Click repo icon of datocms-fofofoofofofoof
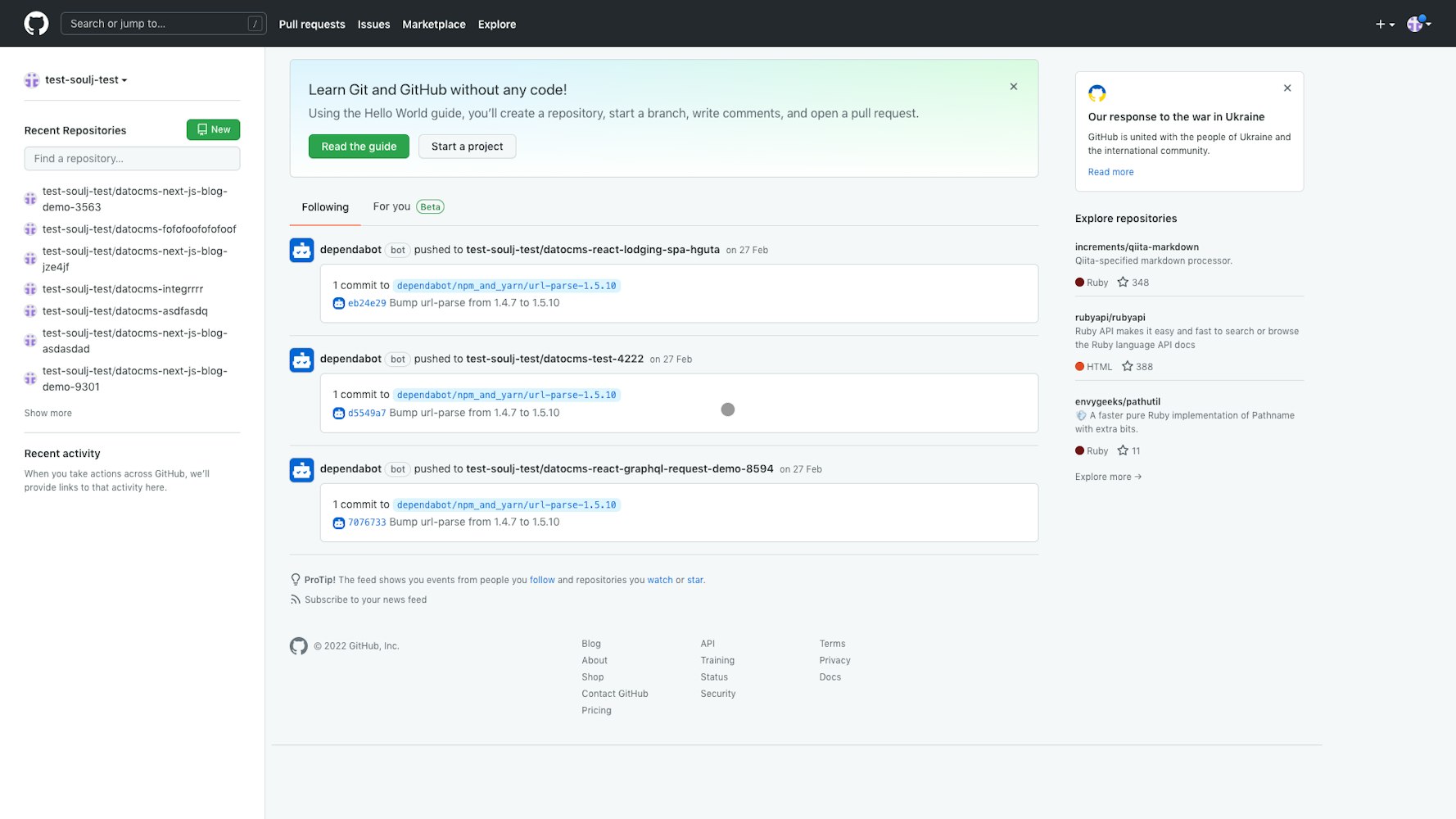The width and height of the screenshot is (1456, 819). 30,229
